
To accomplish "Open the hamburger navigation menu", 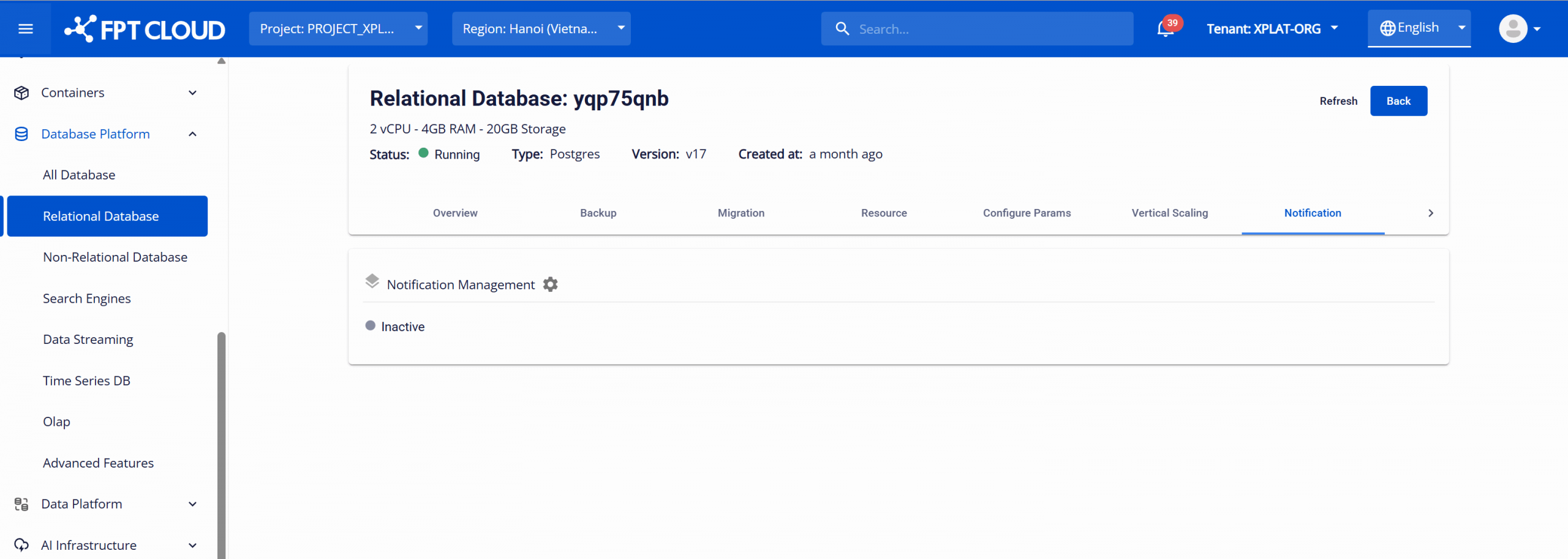I will (x=26, y=29).
